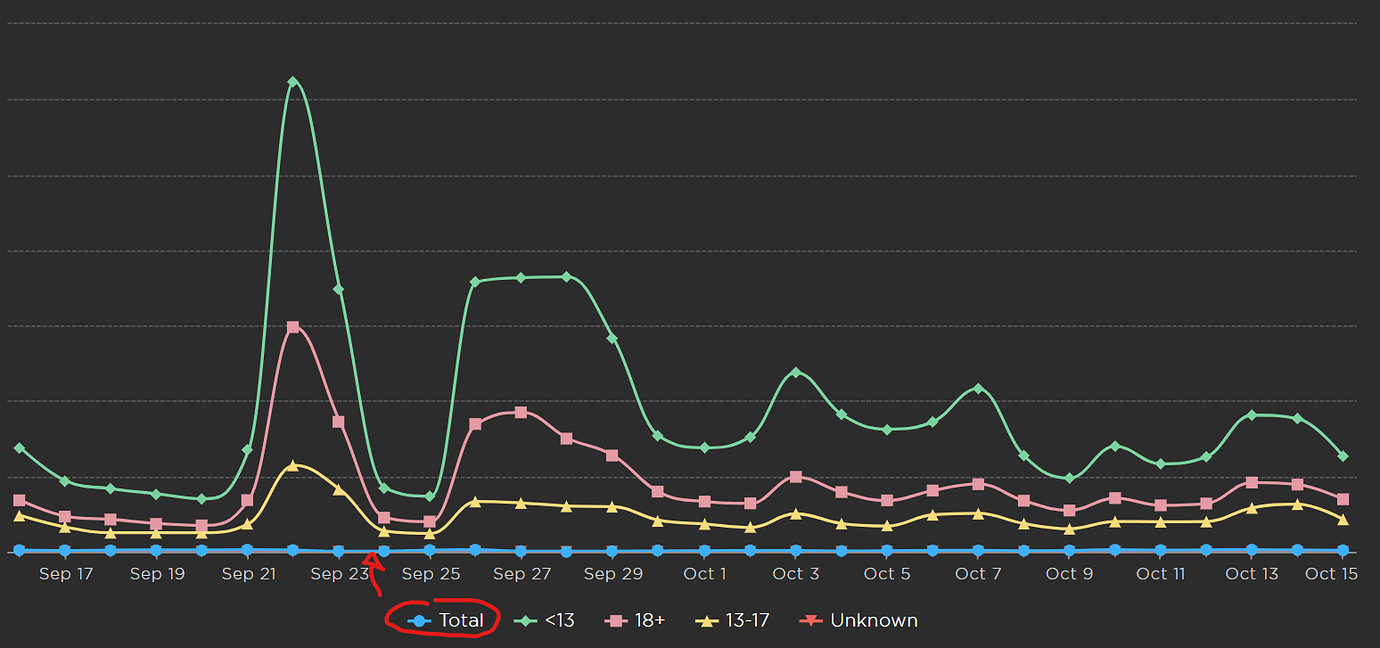Hide the 18+ series via legend
Screen dimensions: 1380x648
tap(635, 620)
